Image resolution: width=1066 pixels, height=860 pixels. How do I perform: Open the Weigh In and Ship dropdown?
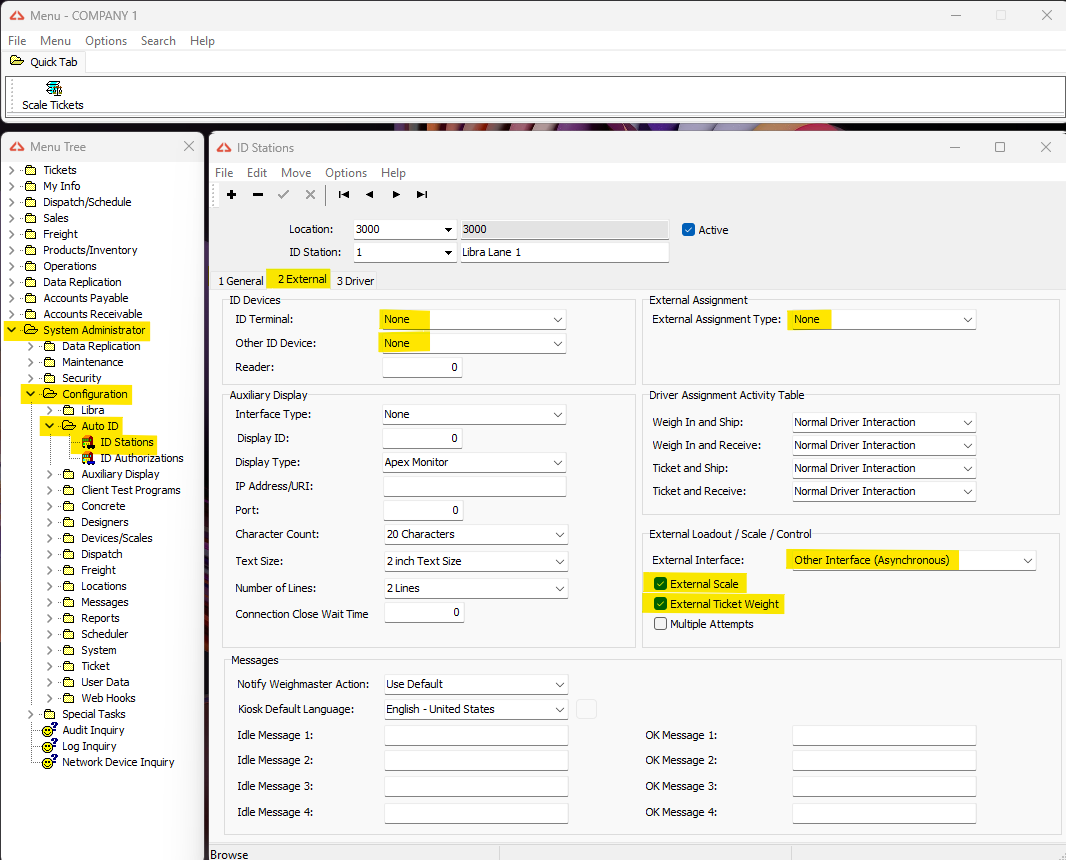coord(967,422)
